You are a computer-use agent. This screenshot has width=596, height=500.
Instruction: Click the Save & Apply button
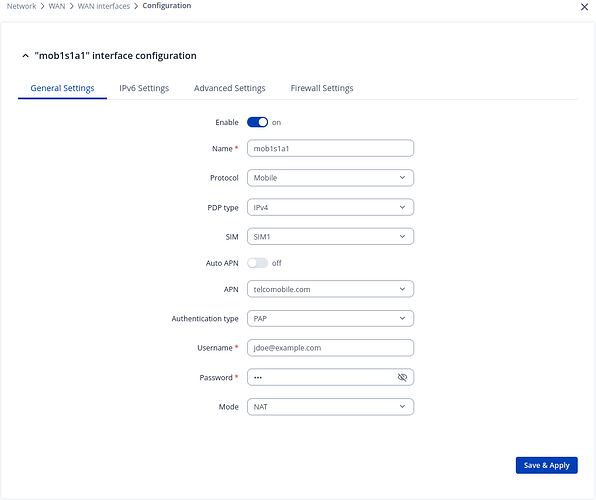547,465
